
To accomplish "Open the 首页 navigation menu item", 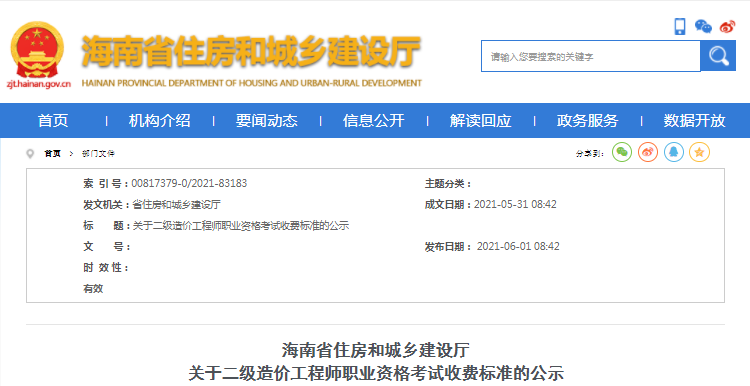I will point(53,121).
